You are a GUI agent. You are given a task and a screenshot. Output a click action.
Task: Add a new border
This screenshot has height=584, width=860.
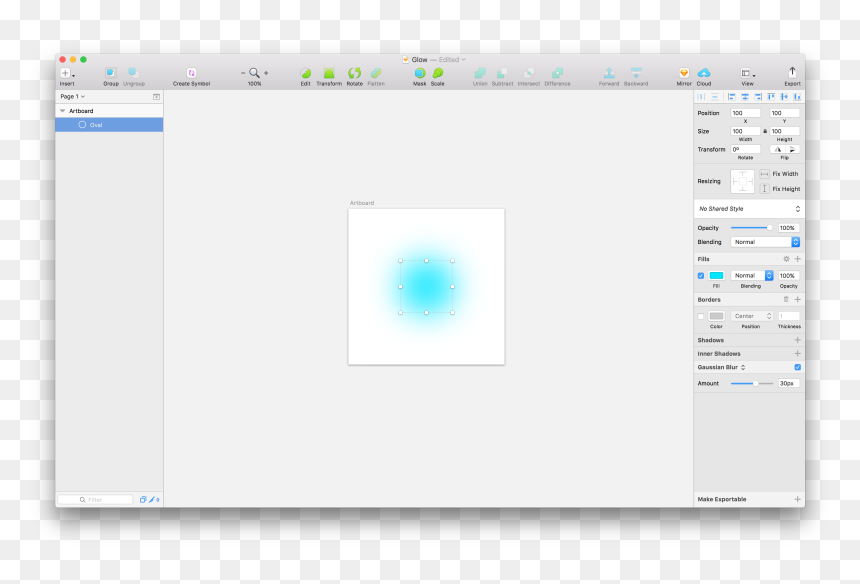[x=797, y=299]
